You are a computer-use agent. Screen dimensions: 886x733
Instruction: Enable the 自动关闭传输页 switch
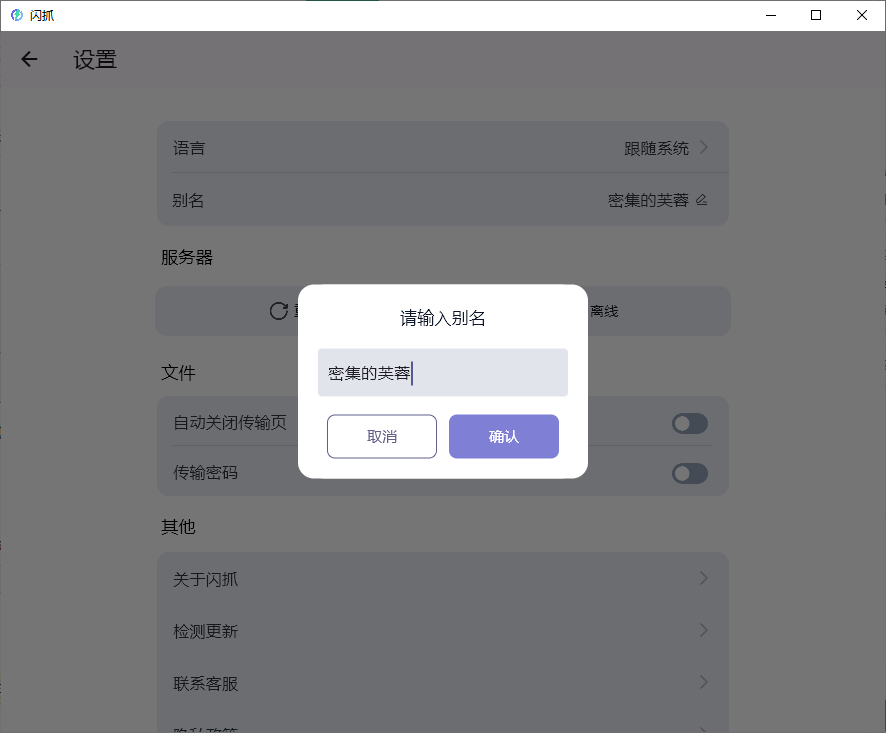[689, 423]
